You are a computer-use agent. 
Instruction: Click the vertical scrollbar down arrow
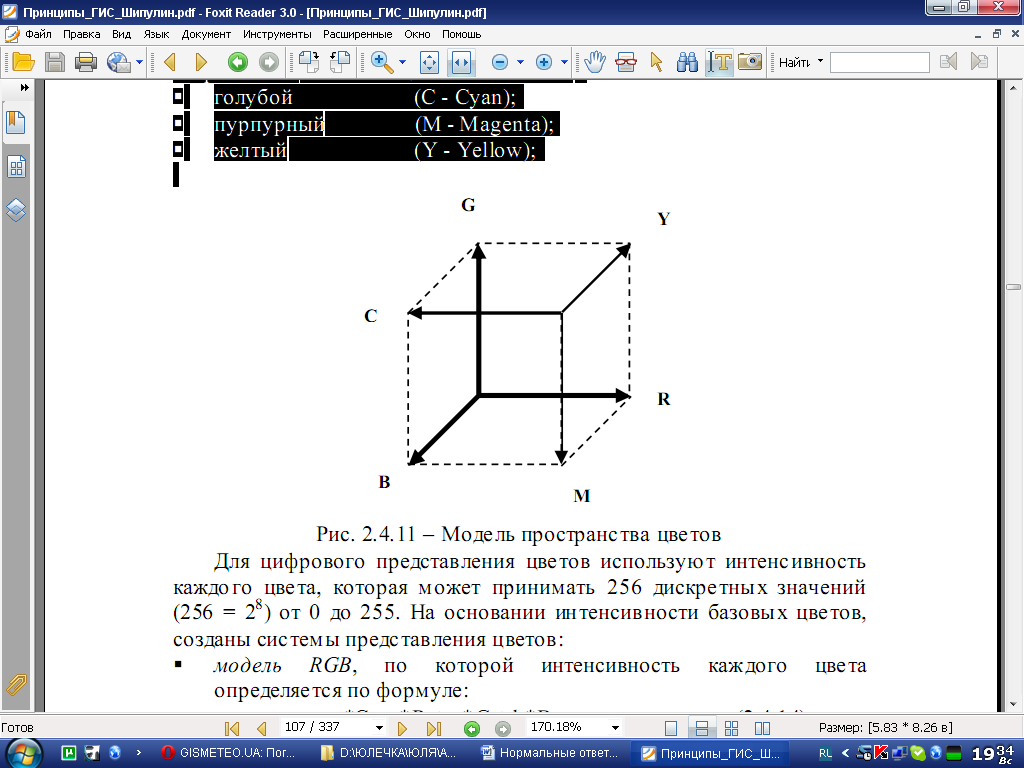[x=1014, y=705]
